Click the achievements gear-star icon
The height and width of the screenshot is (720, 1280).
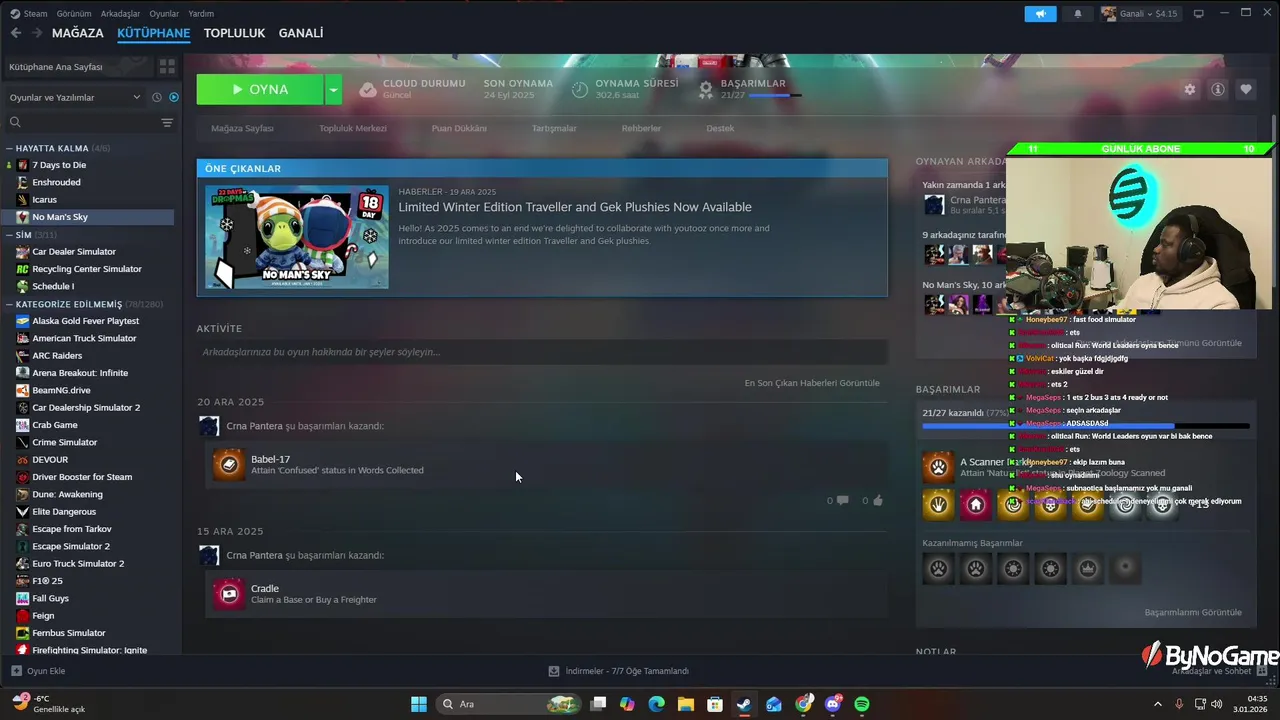(x=706, y=89)
